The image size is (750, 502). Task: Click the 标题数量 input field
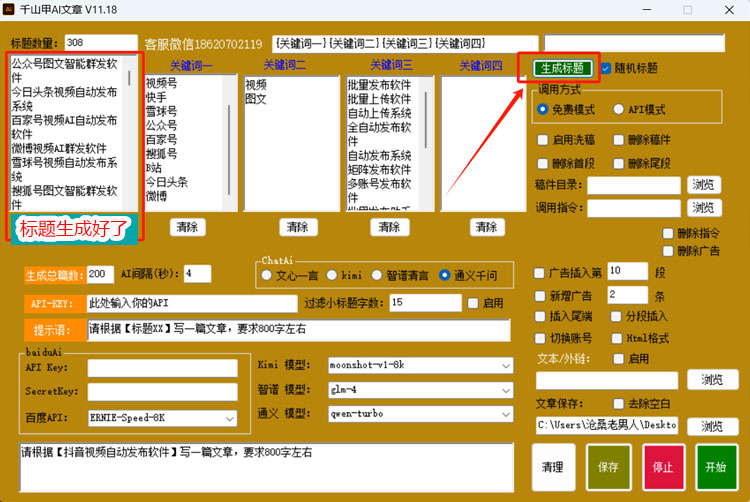click(x=101, y=43)
